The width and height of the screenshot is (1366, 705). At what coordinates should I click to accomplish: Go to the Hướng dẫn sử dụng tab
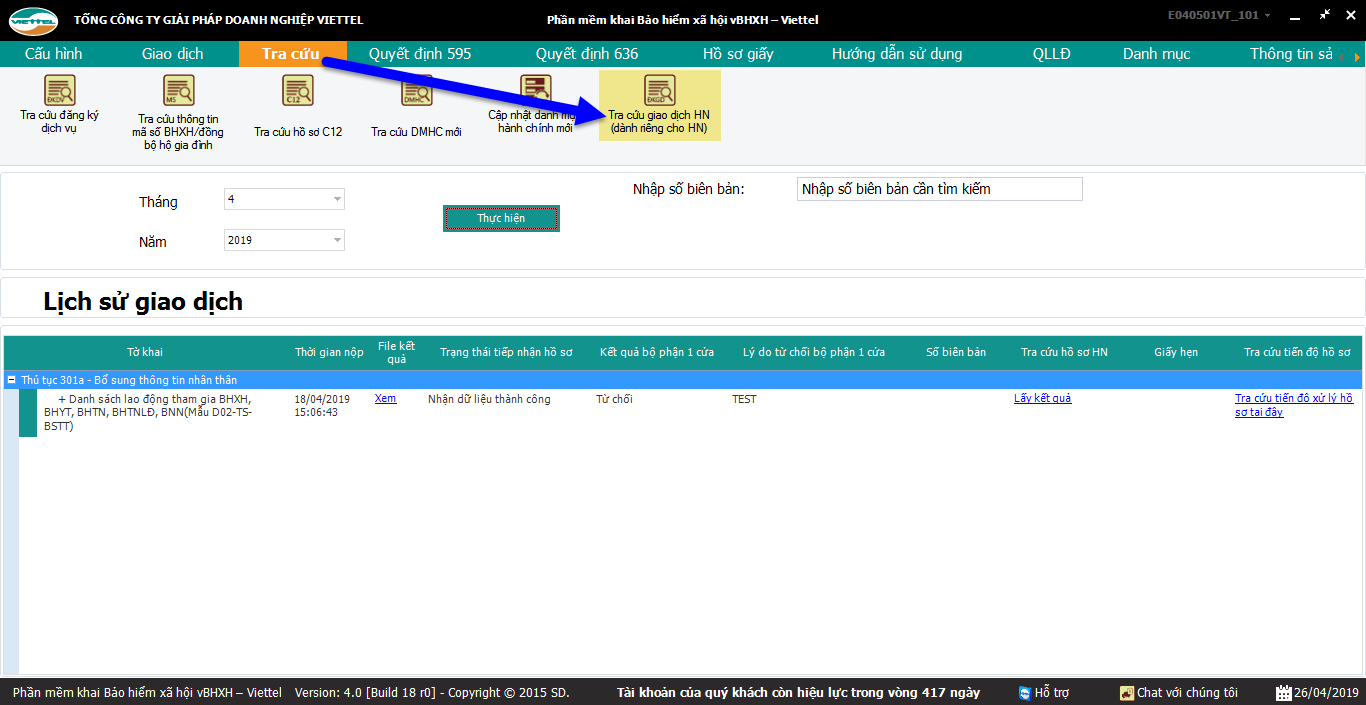pyautogui.click(x=896, y=54)
